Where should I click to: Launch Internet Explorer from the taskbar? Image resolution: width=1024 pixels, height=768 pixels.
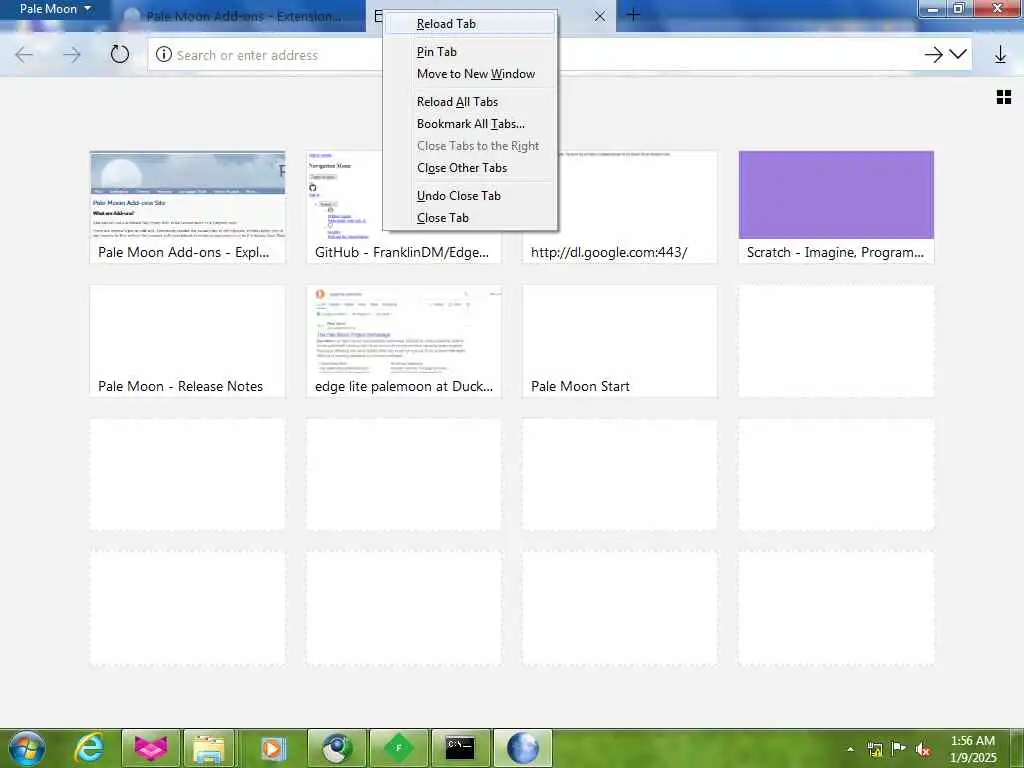(x=88, y=748)
